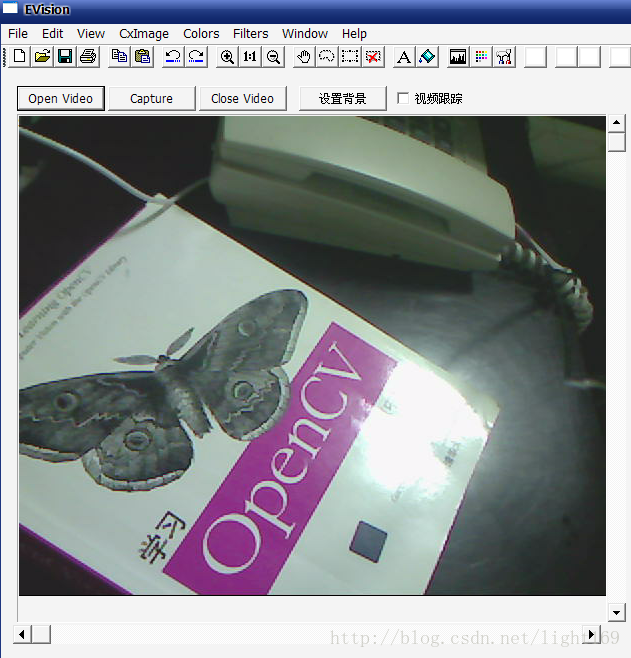The height and width of the screenshot is (658, 631).
Task: Select the flood fill bucket tool
Action: (428, 57)
